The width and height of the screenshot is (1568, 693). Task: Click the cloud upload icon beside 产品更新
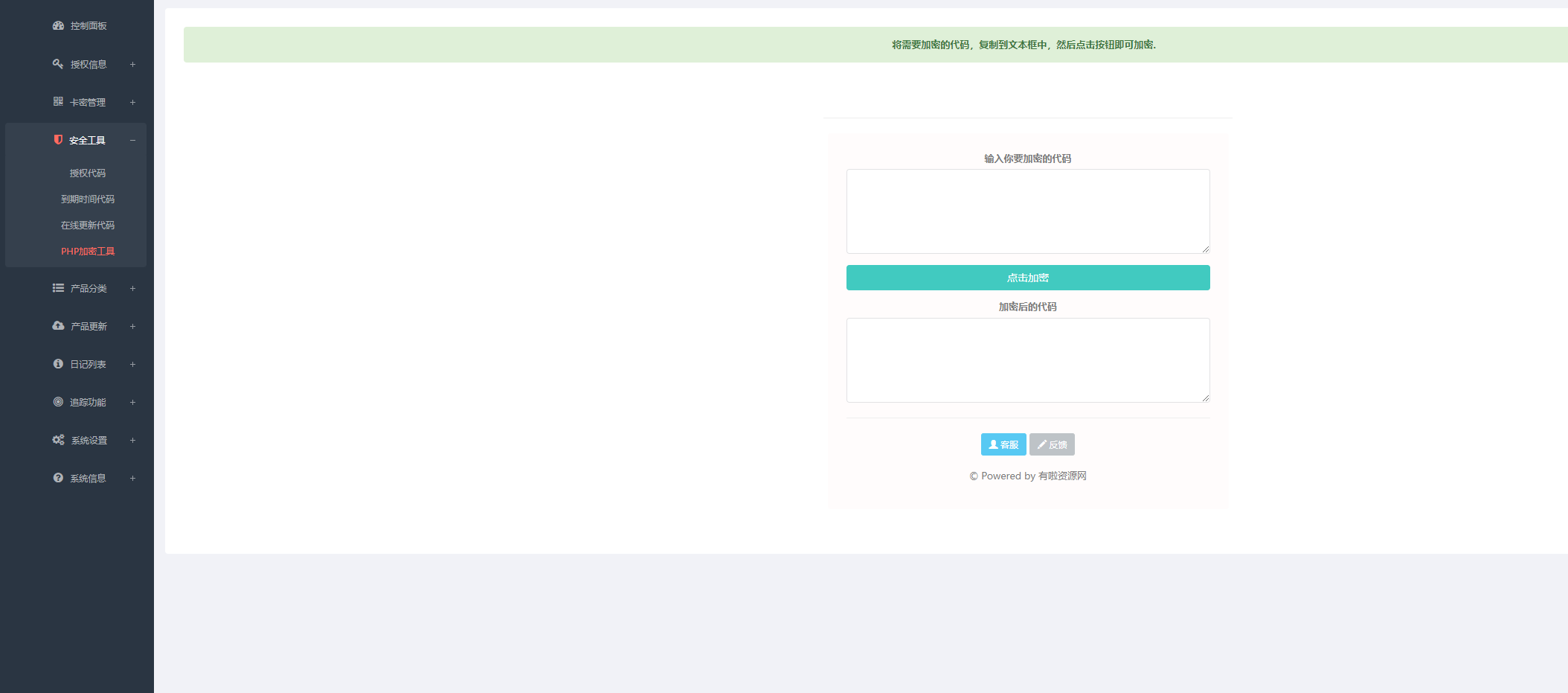58,326
